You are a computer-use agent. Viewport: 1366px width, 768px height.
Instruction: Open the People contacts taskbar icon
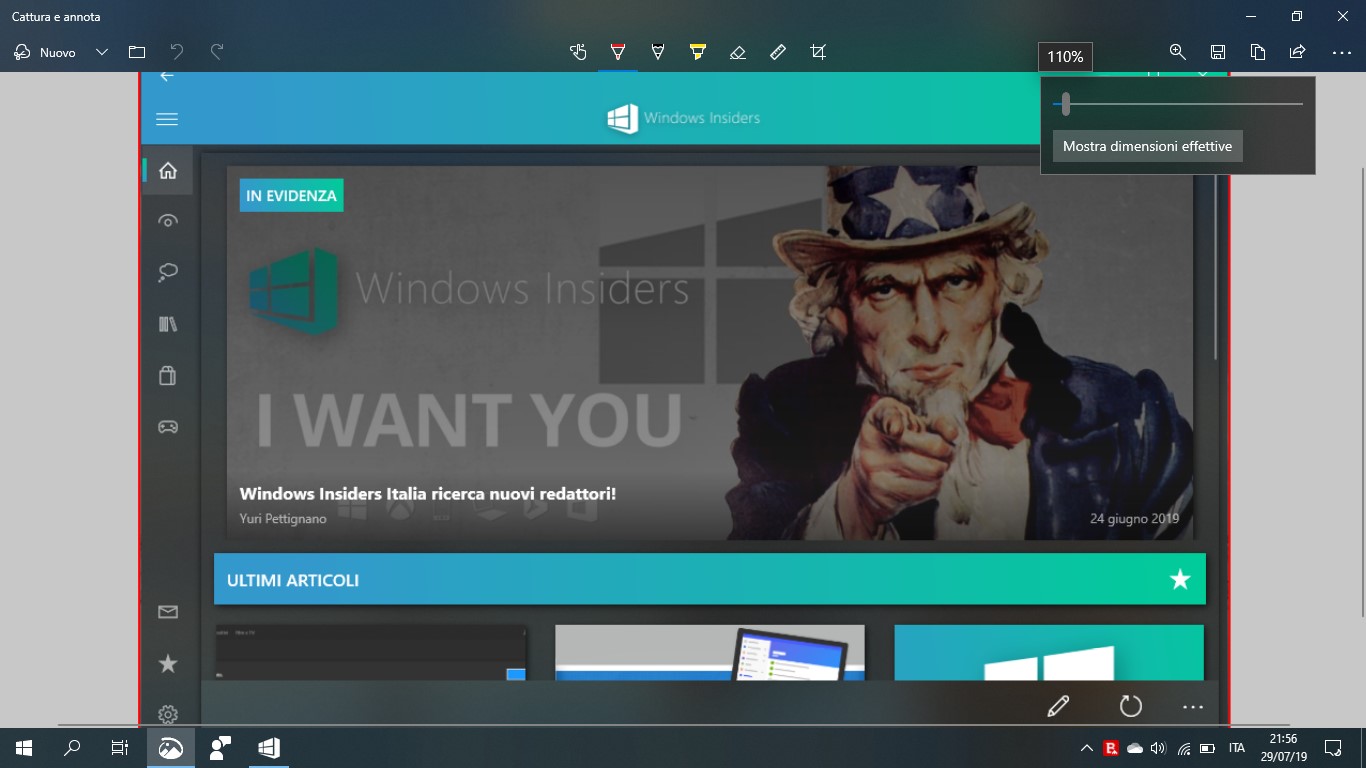tap(220, 747)
